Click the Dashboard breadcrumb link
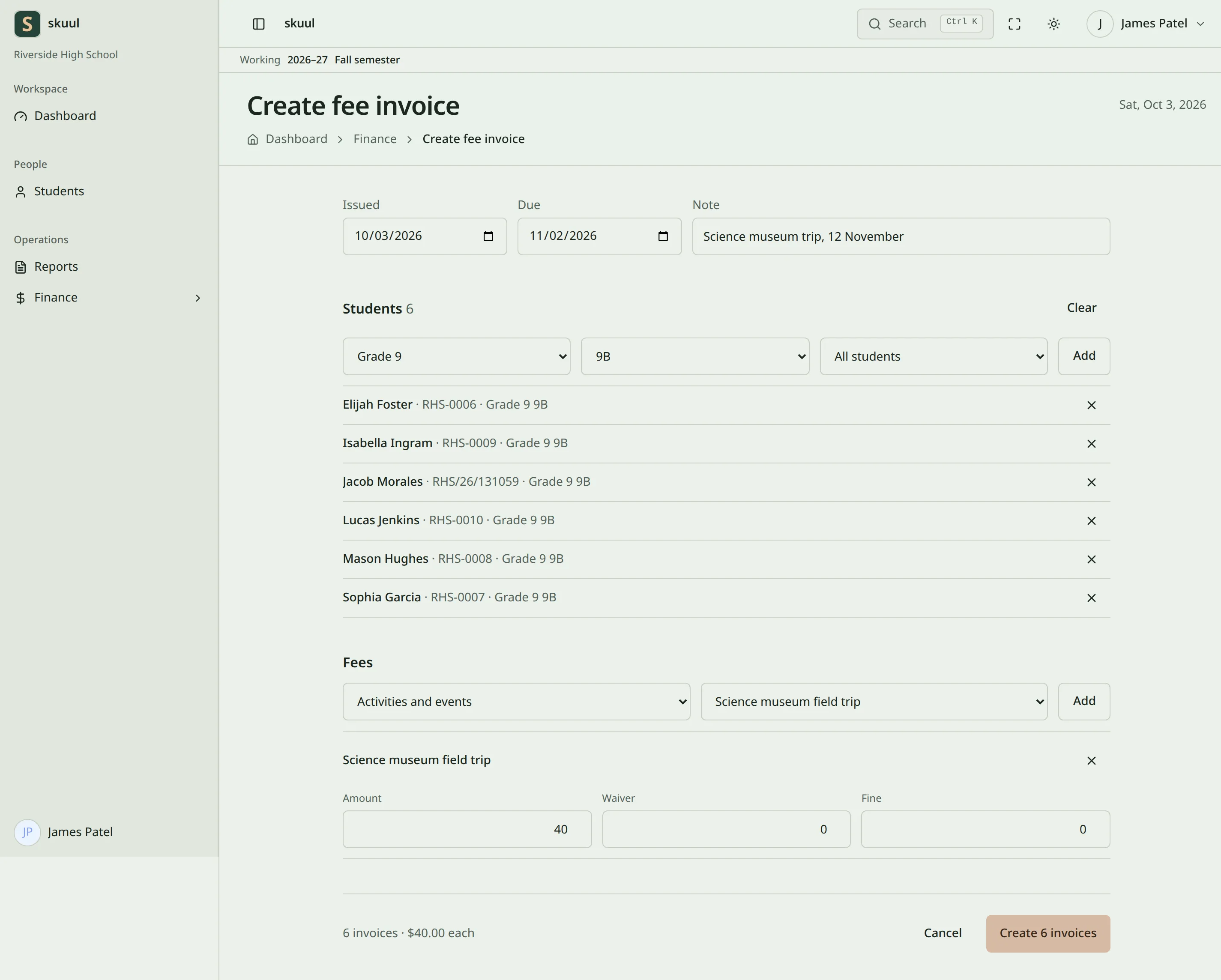The image size is (1221, 980). (296, 139)
